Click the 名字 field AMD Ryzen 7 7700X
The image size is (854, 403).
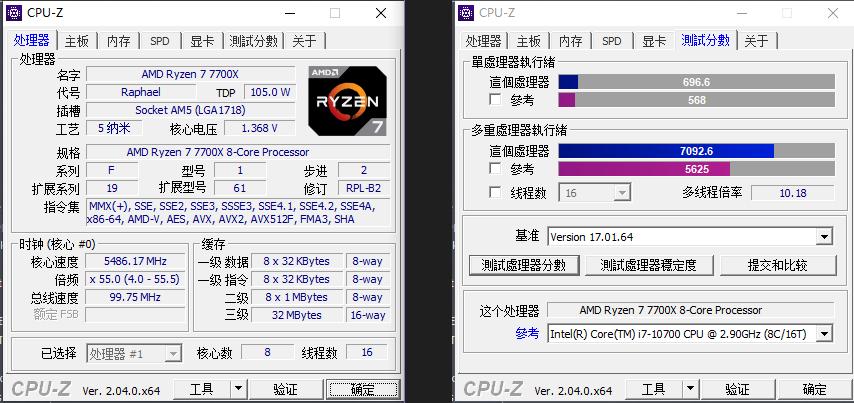tap(190, 74)
